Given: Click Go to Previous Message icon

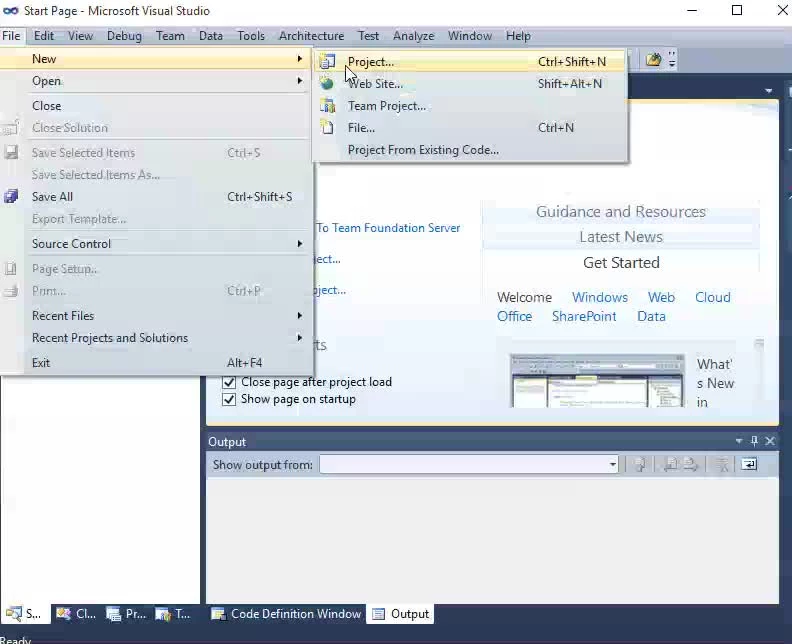Looking at the screenshot, I should (x=670, y=464).
